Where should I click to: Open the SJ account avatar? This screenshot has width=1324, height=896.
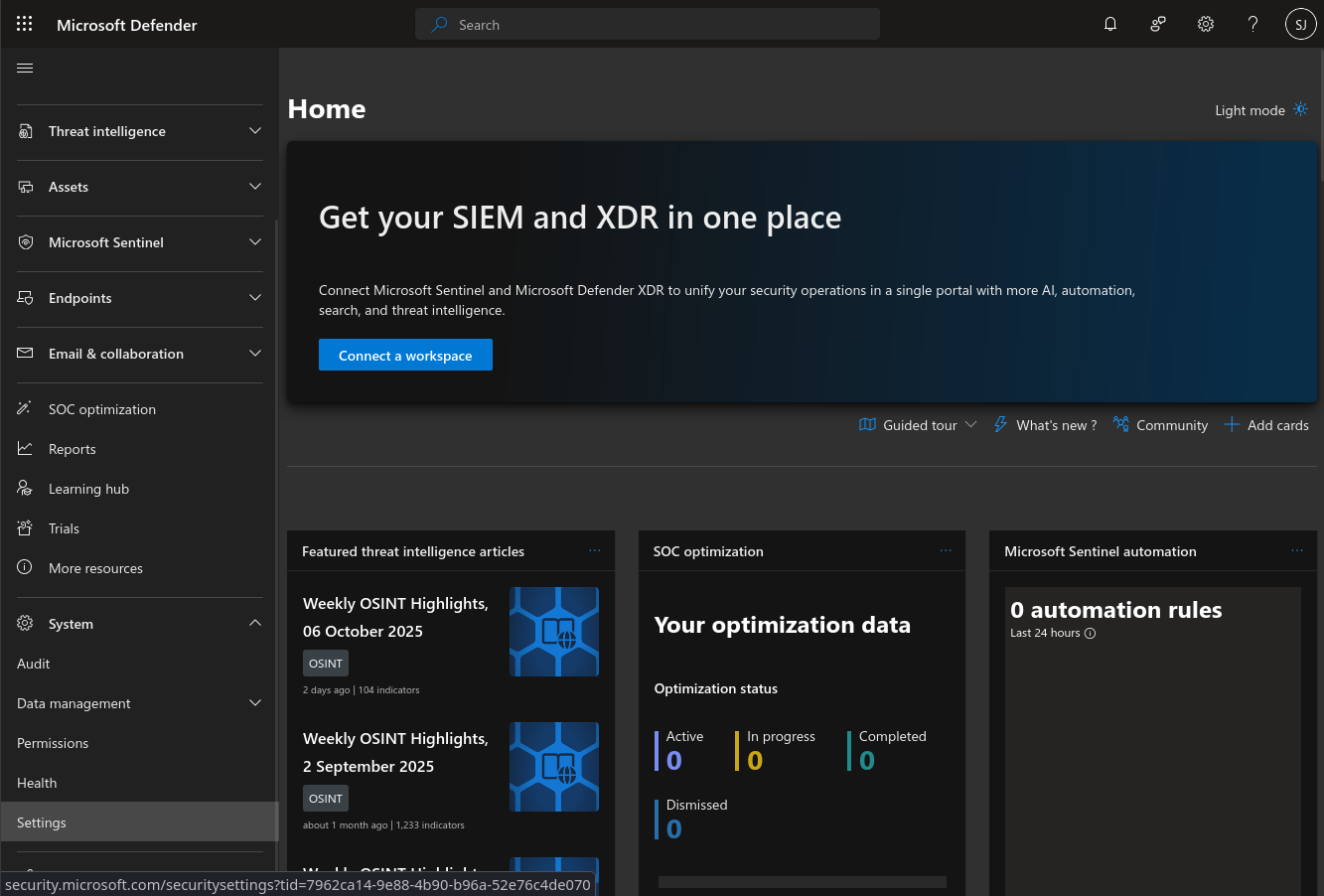[x=1300, y=24]
